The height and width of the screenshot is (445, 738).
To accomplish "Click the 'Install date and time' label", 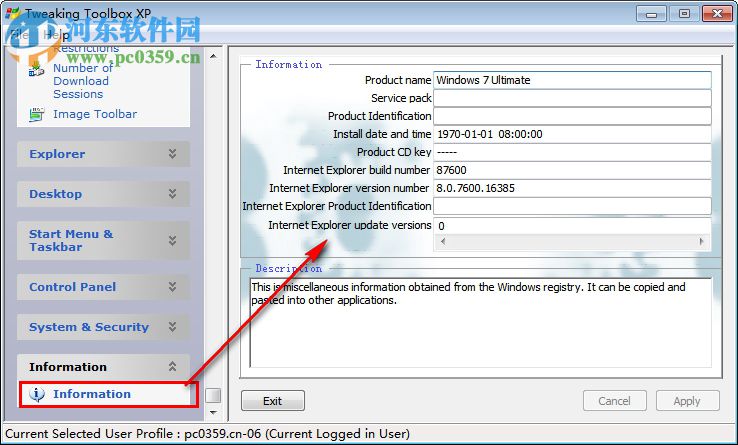I will pyautogui.click(x=382, y=134).
